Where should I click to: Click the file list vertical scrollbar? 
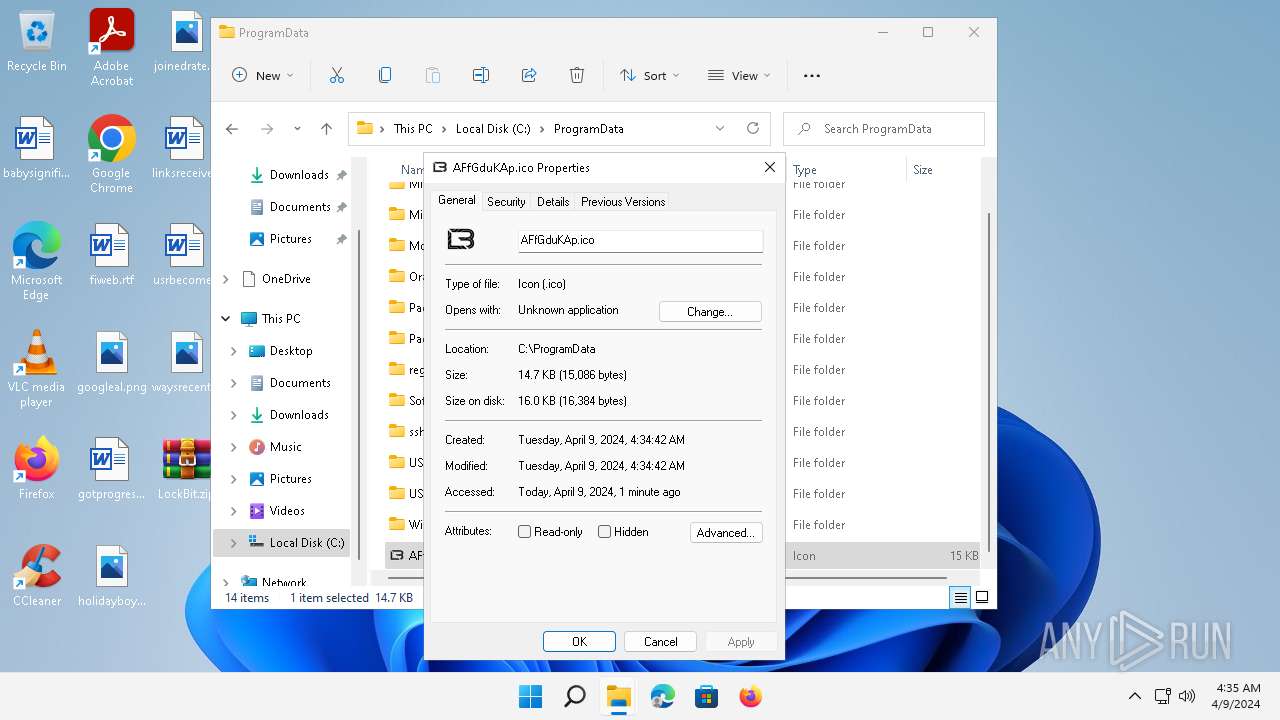[x=989, y=380]
